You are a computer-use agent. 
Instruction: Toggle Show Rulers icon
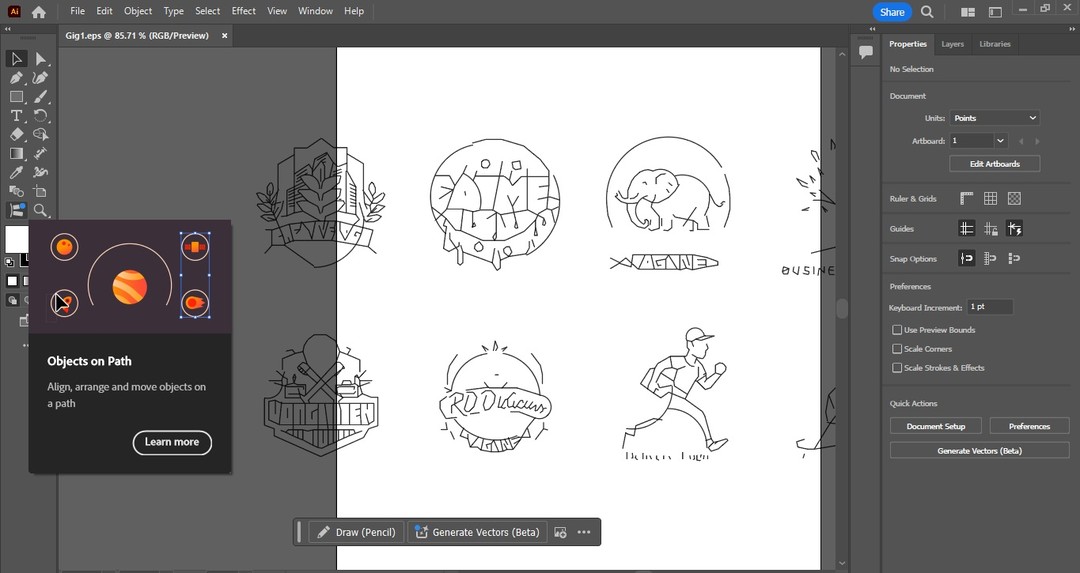tap(967, 199)
